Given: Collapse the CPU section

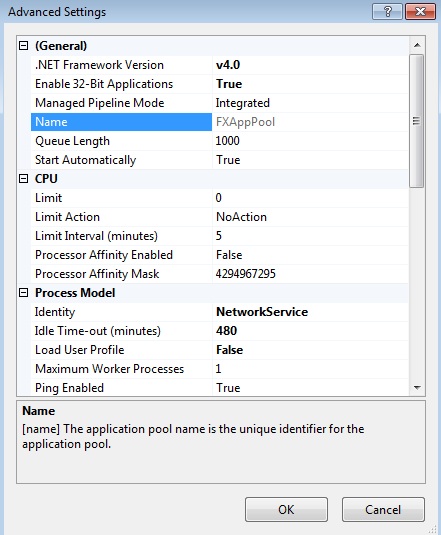Looking at the screenshot, I should point(24,178).
